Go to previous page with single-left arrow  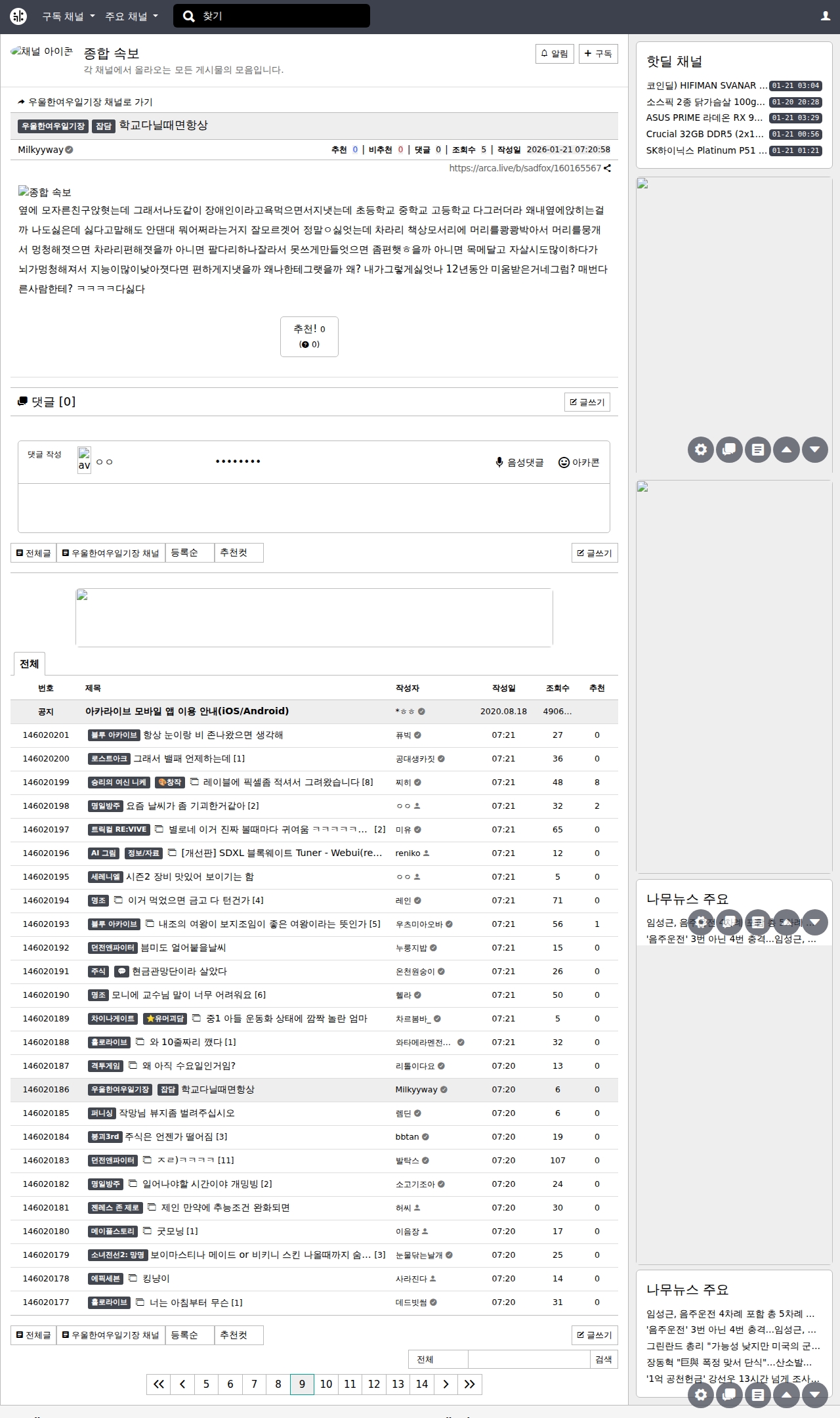[182, 1384]
